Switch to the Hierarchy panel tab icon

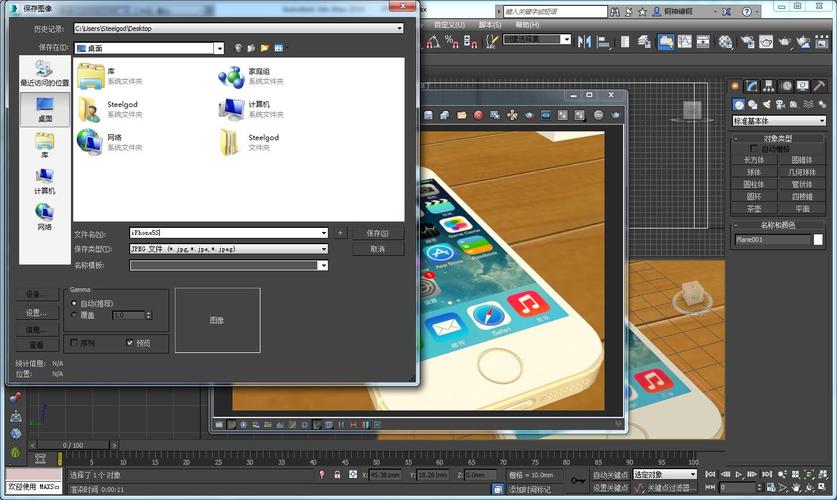[x=769, y=86]
